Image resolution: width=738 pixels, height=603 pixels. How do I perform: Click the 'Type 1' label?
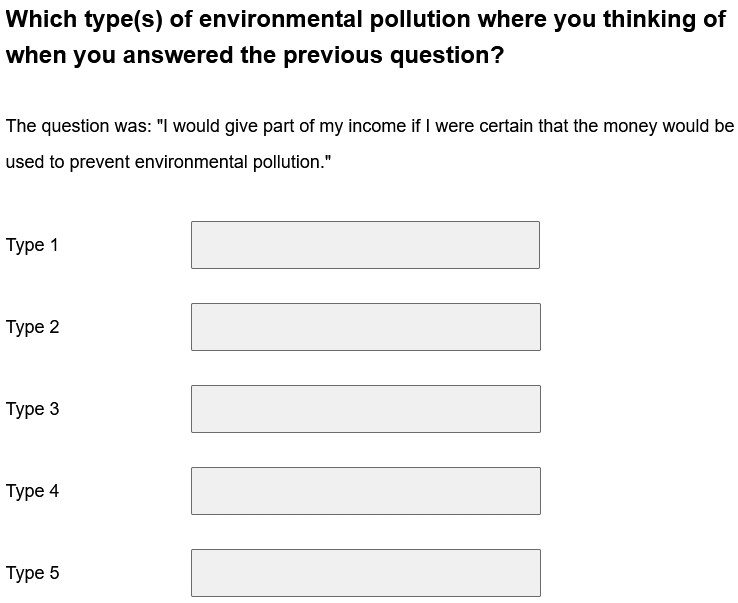tap(32, 245)
